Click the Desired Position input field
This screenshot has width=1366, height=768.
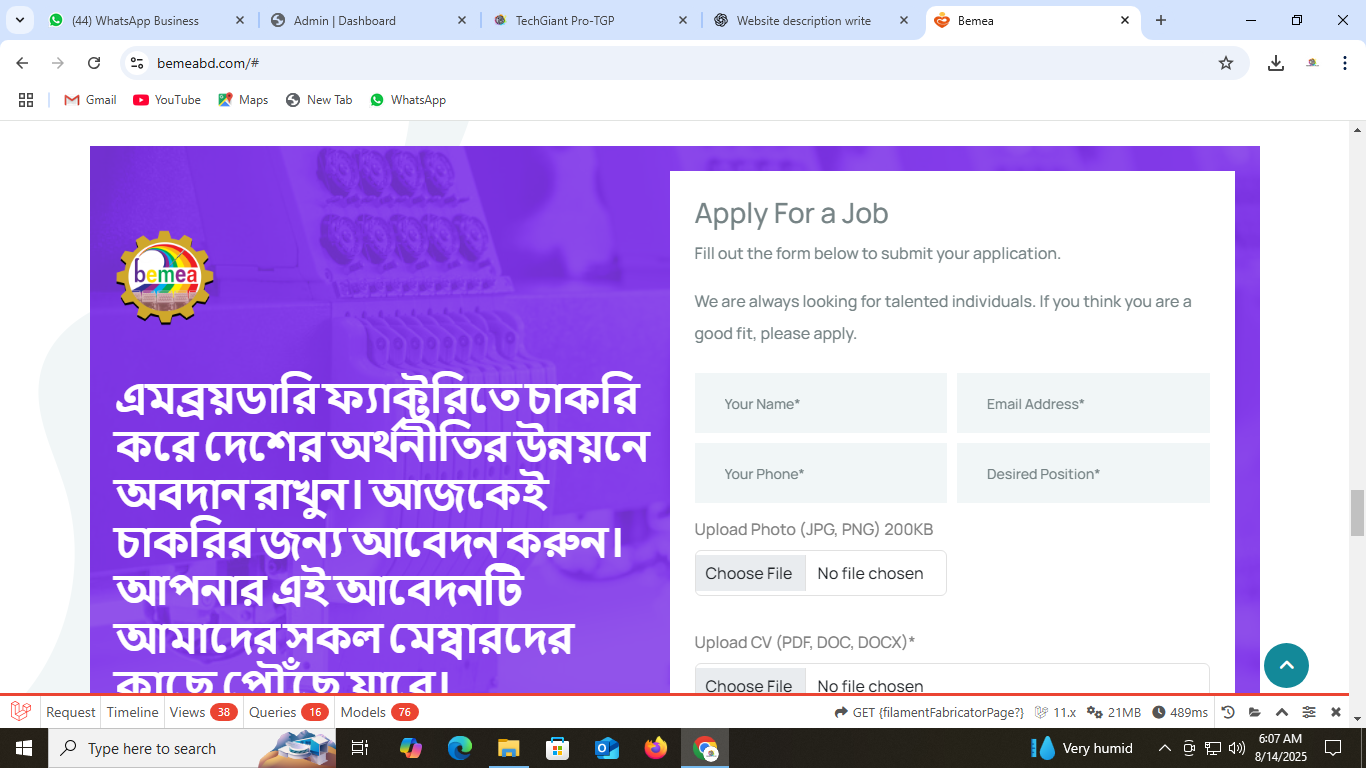(x=1083, y=473)
